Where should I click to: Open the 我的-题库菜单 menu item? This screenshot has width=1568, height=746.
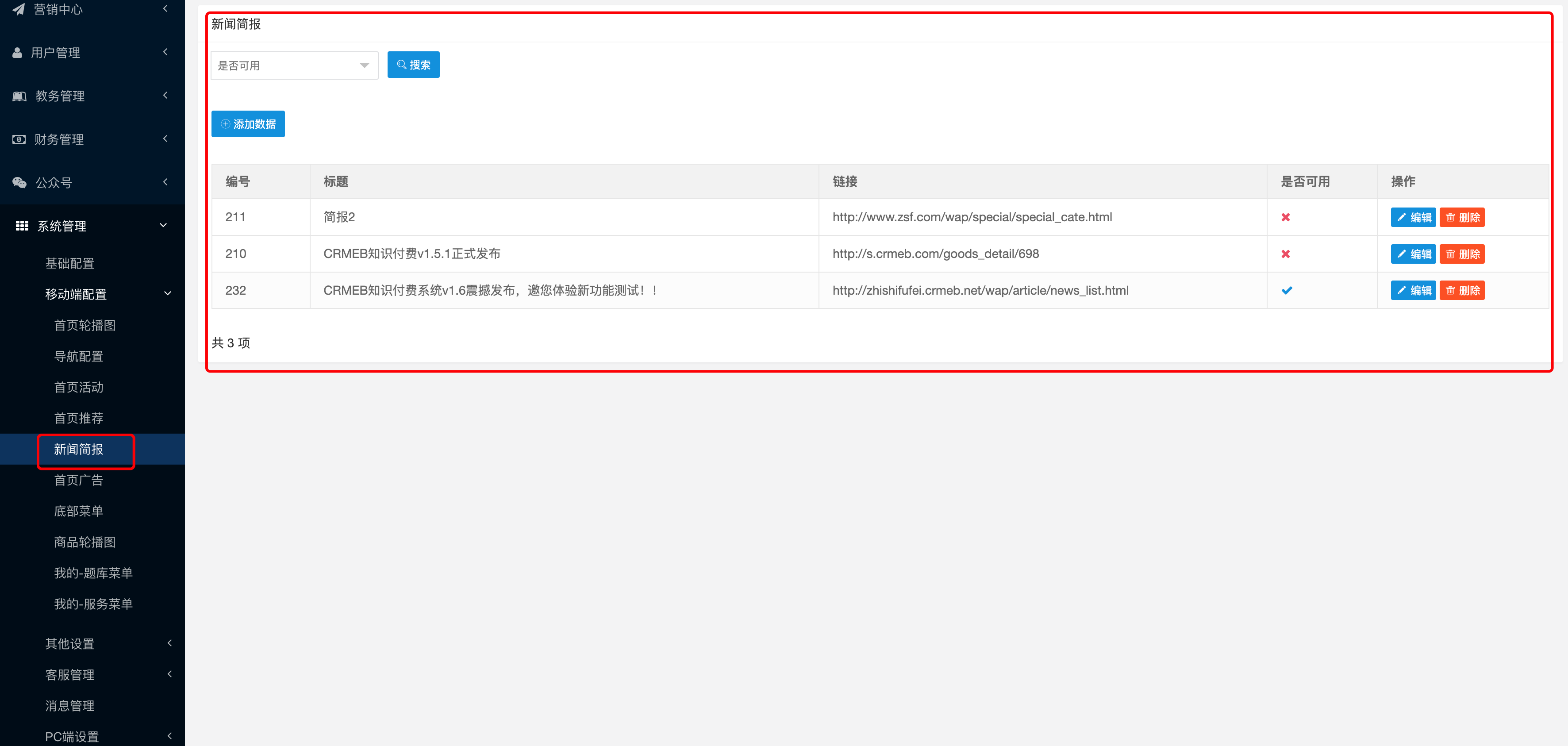coord(93,573)
